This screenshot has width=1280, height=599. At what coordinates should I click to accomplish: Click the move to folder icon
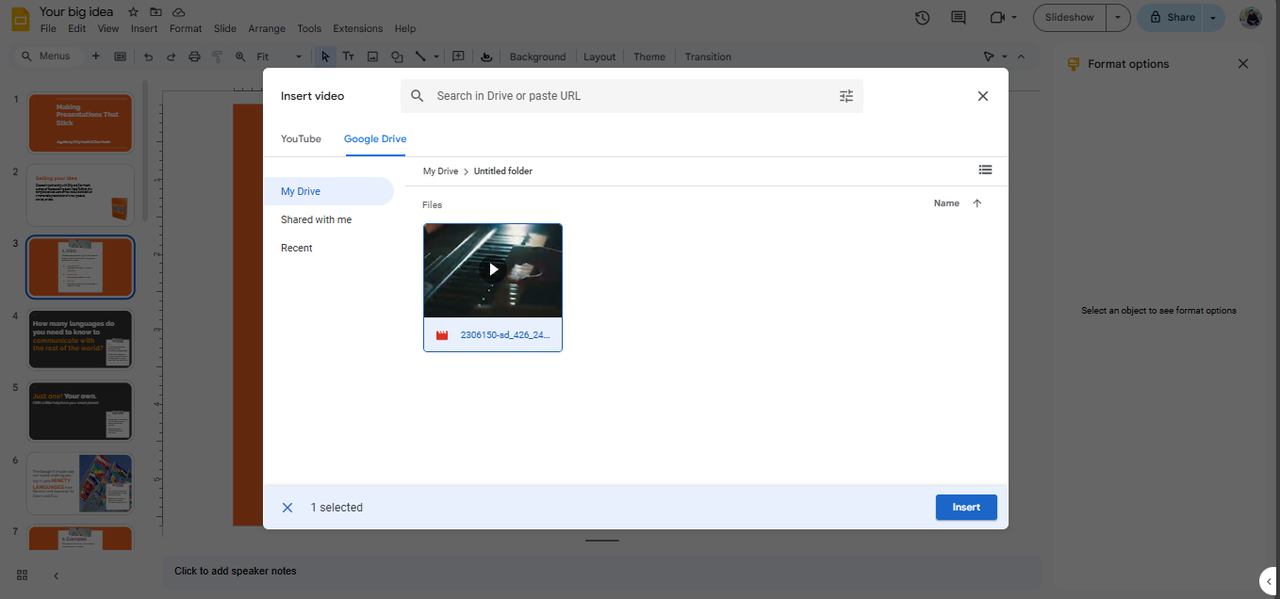coord(156,12)
